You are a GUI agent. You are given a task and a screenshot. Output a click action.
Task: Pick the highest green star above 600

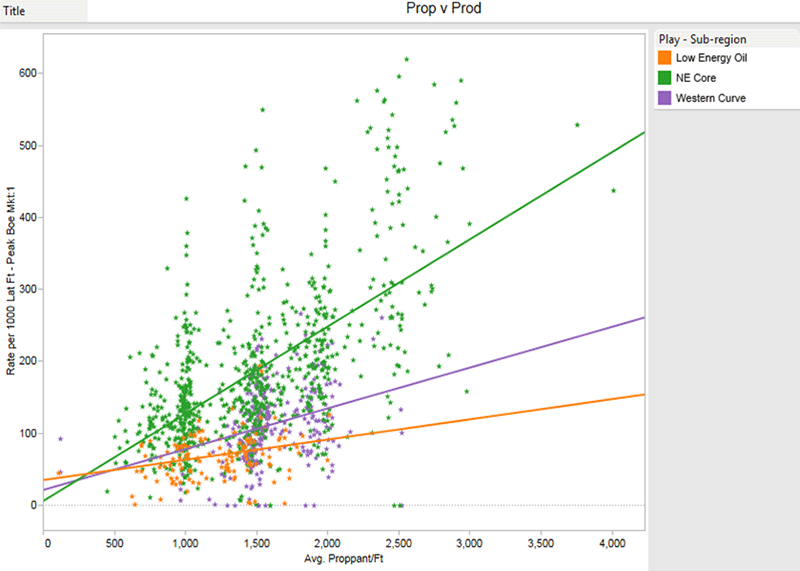[407, 59]
